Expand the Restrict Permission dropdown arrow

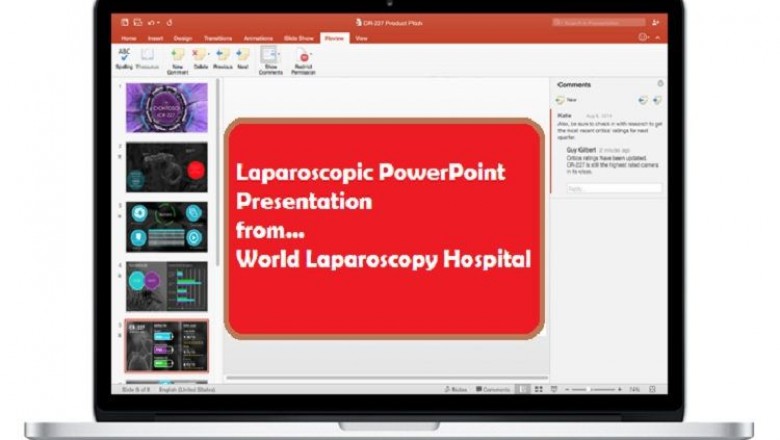click(311, 54)
